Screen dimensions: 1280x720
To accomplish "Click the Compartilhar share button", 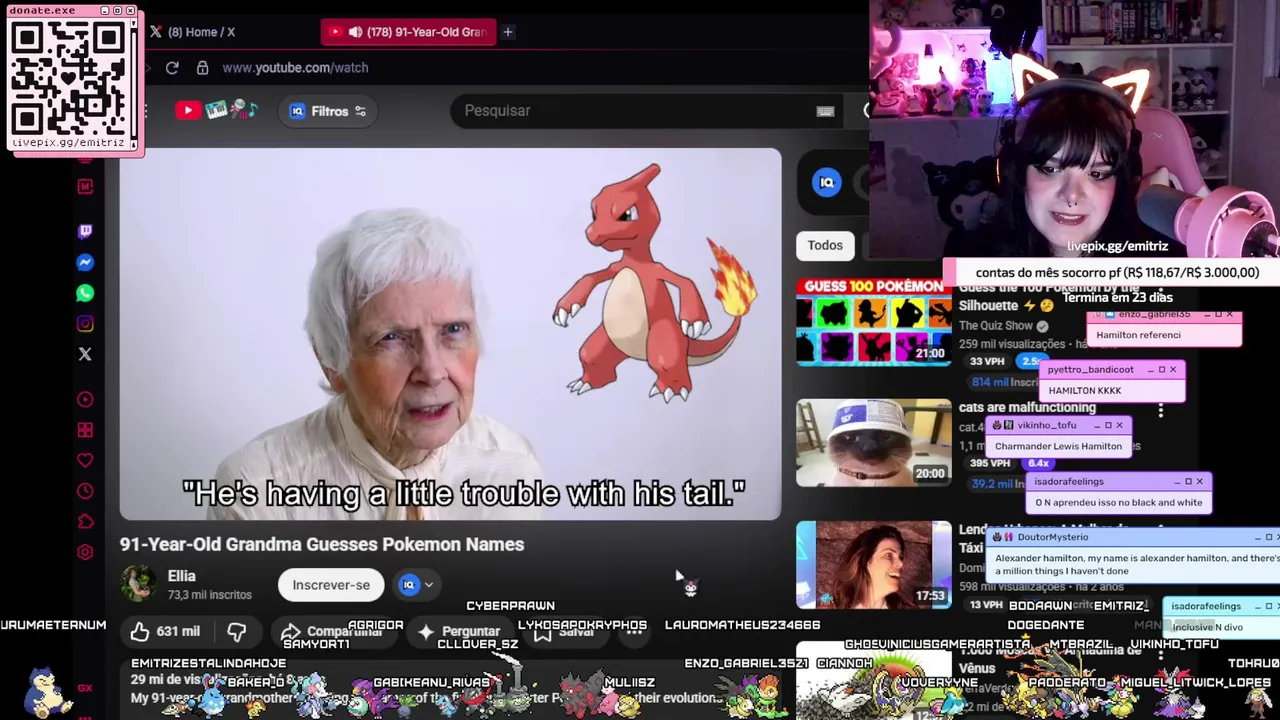I will point(332,631).
